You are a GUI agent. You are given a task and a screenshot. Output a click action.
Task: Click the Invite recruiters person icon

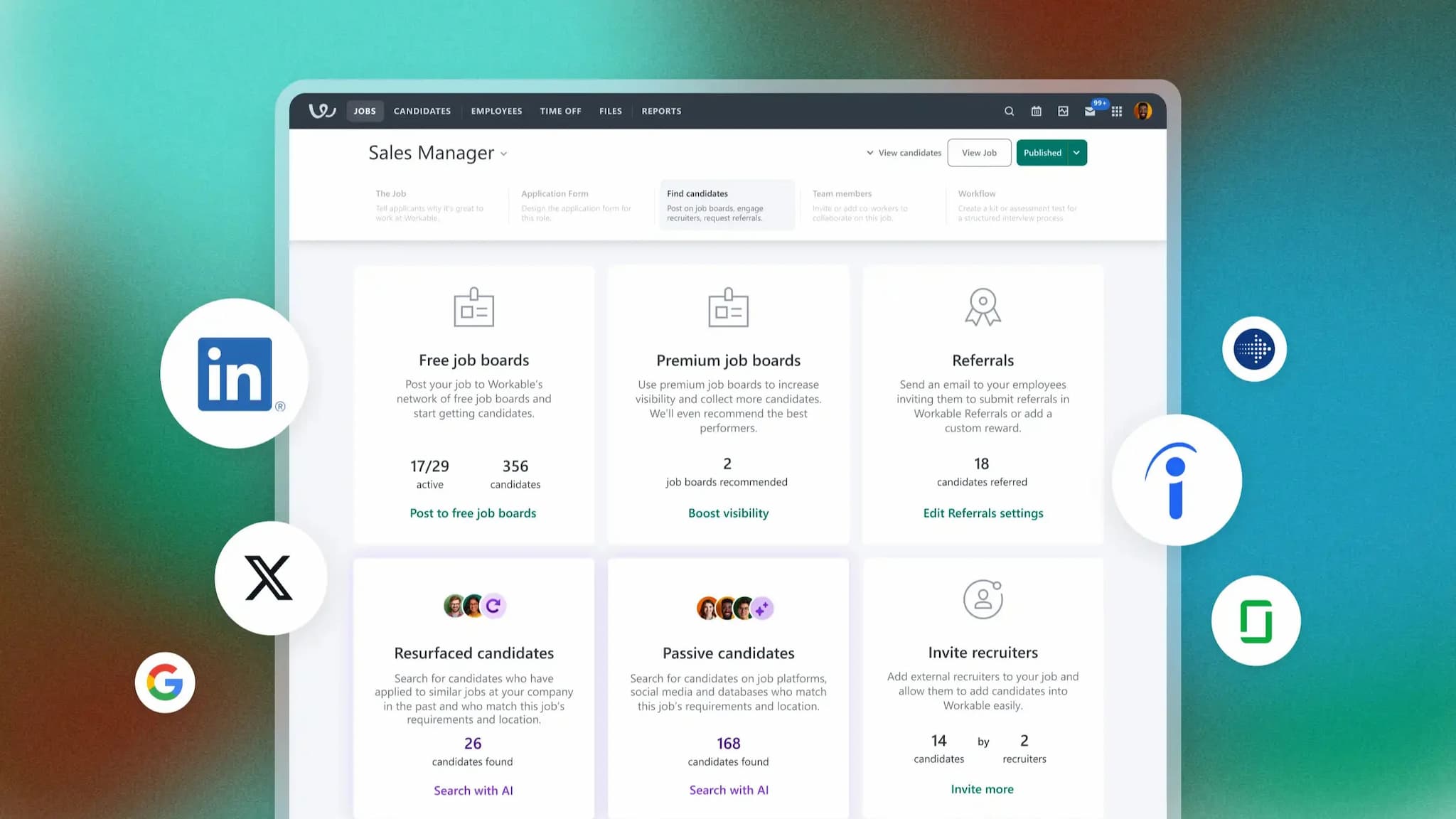coord(983,599)
